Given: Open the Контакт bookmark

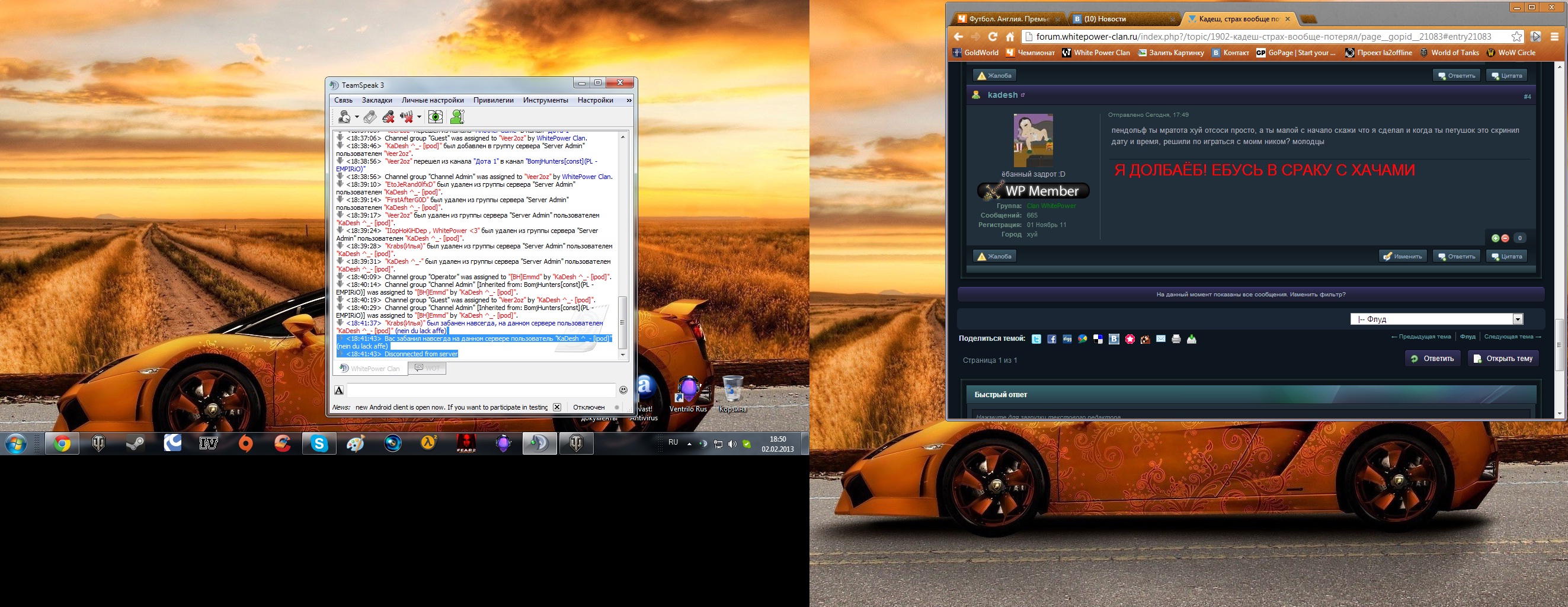Looking at the screenshot, I should 1231,53.
